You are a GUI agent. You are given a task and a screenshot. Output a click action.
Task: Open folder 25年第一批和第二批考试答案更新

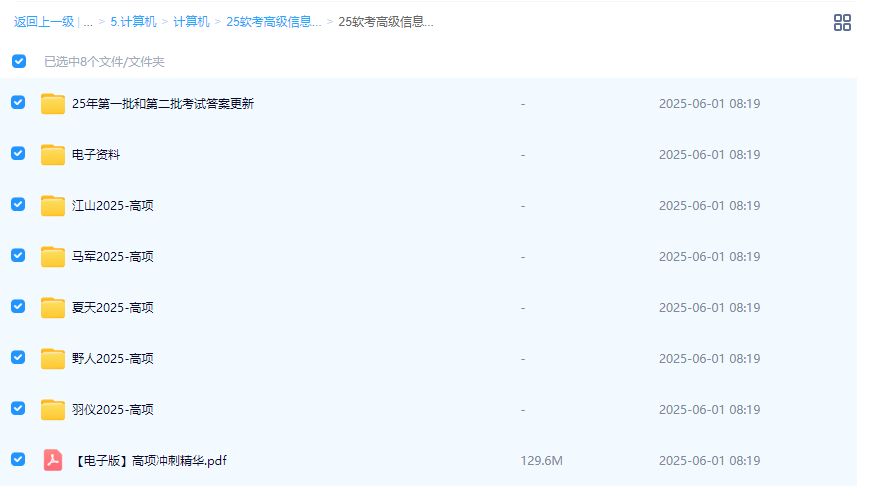click(163, 104)
